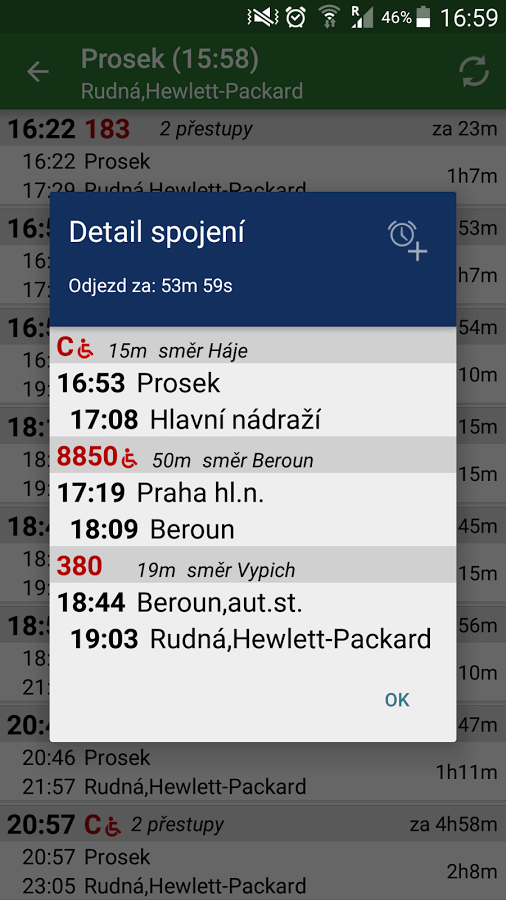Tap the Wi-Fi status bar icon
This screenshot has height=900, width=506.
click(329, 17)
